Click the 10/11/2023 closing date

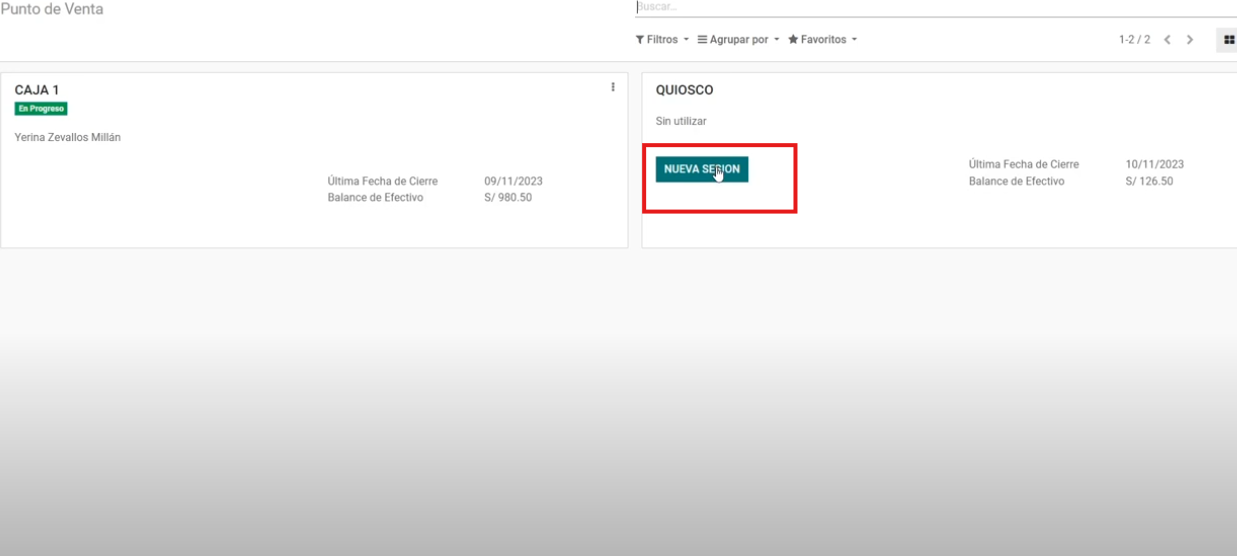coord(1154,164)
